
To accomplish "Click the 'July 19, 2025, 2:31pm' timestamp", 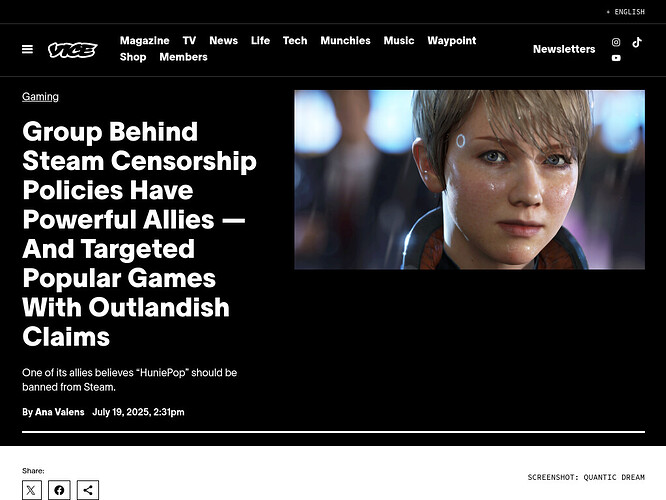I will point(138,412).
